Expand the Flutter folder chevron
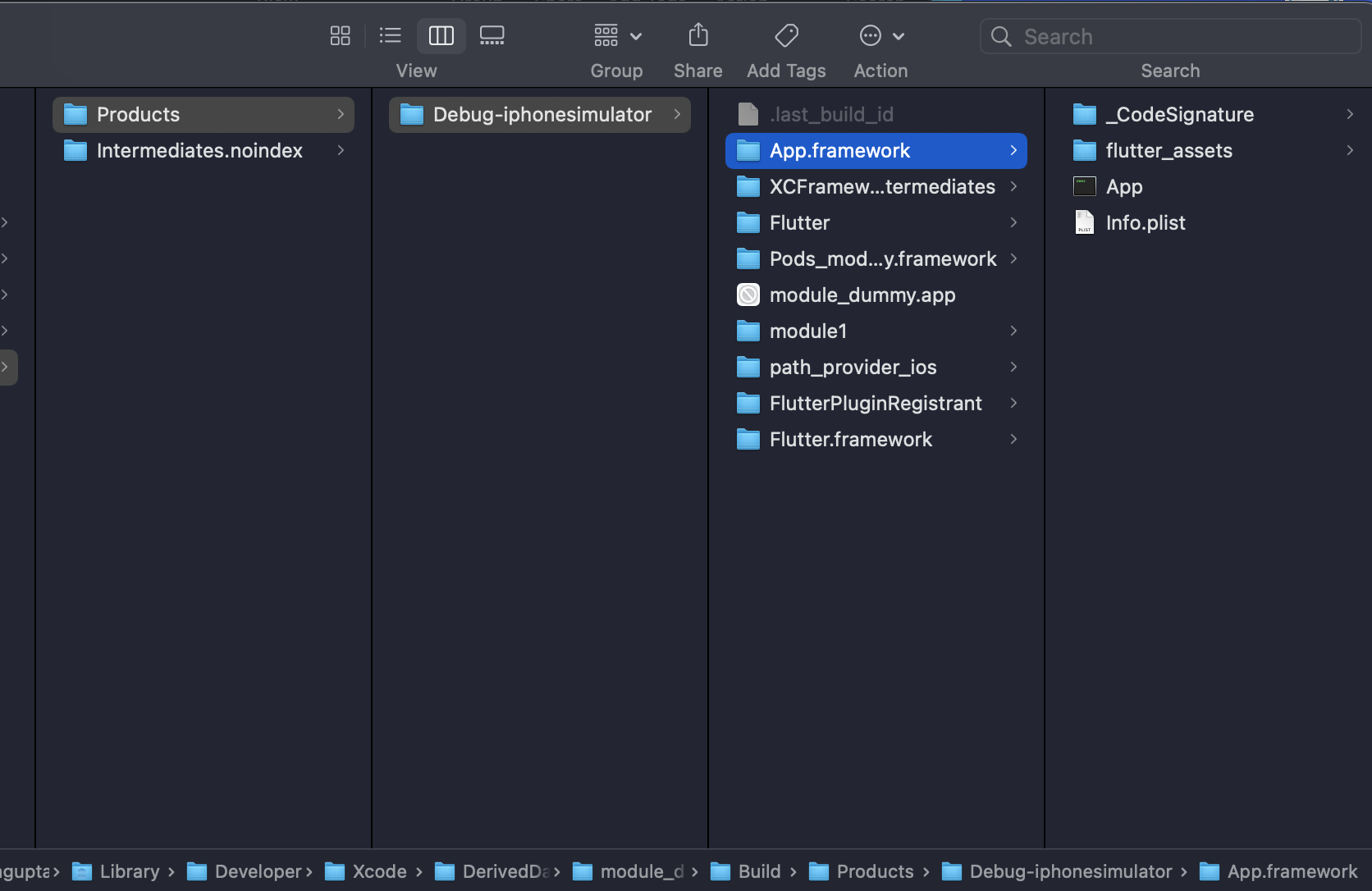The width and height of the screenshot is (1372, 891). coord(1013,222)
